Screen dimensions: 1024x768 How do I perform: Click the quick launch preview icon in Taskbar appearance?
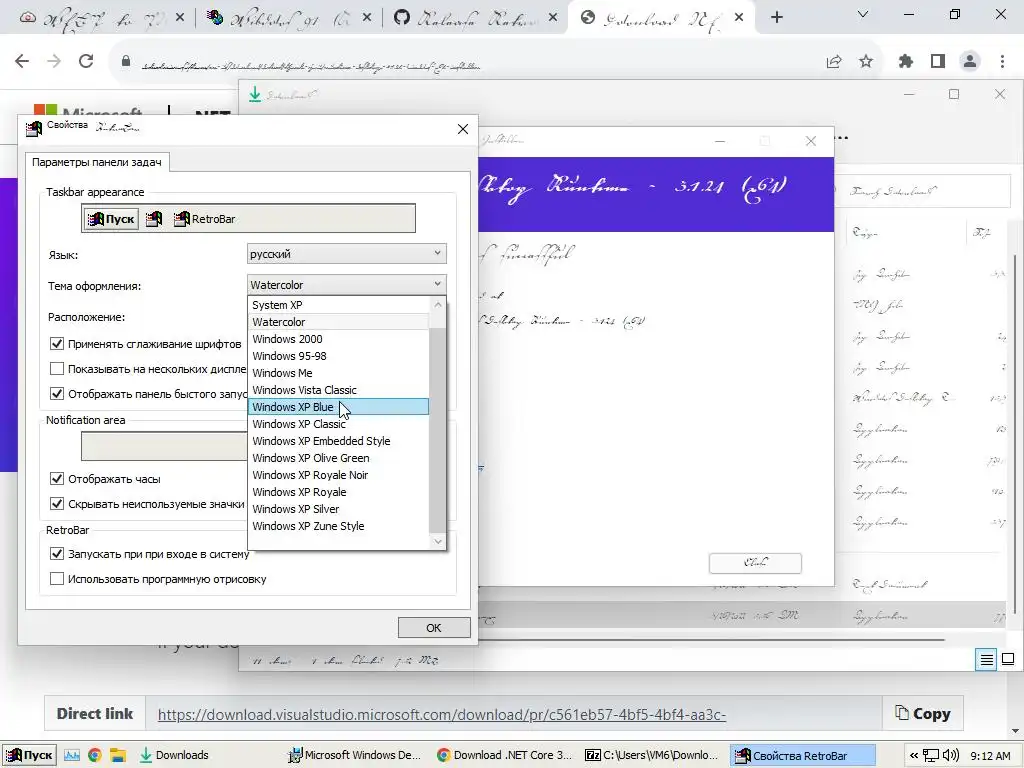click(154, 219)
